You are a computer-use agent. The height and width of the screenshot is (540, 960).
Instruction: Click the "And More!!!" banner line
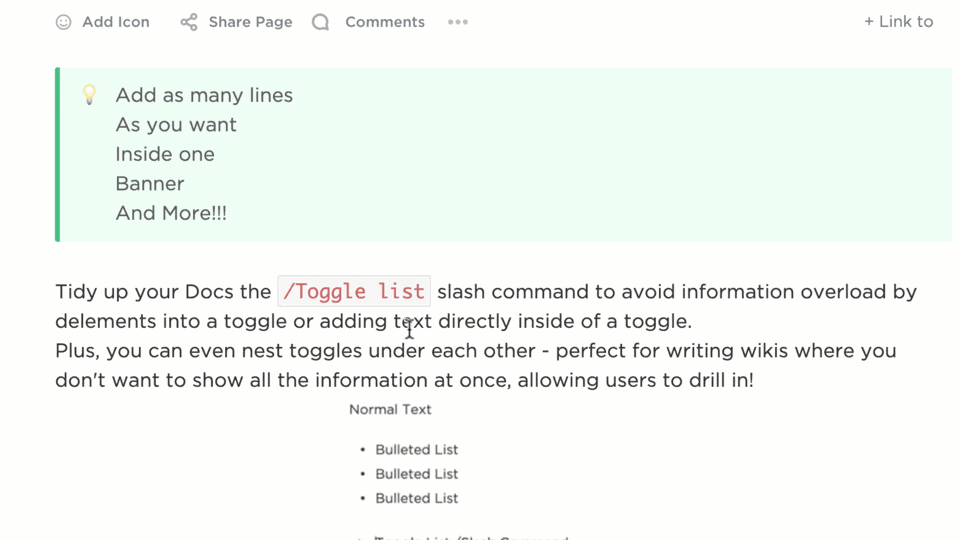pyautogui.click(x=171, y=213)
